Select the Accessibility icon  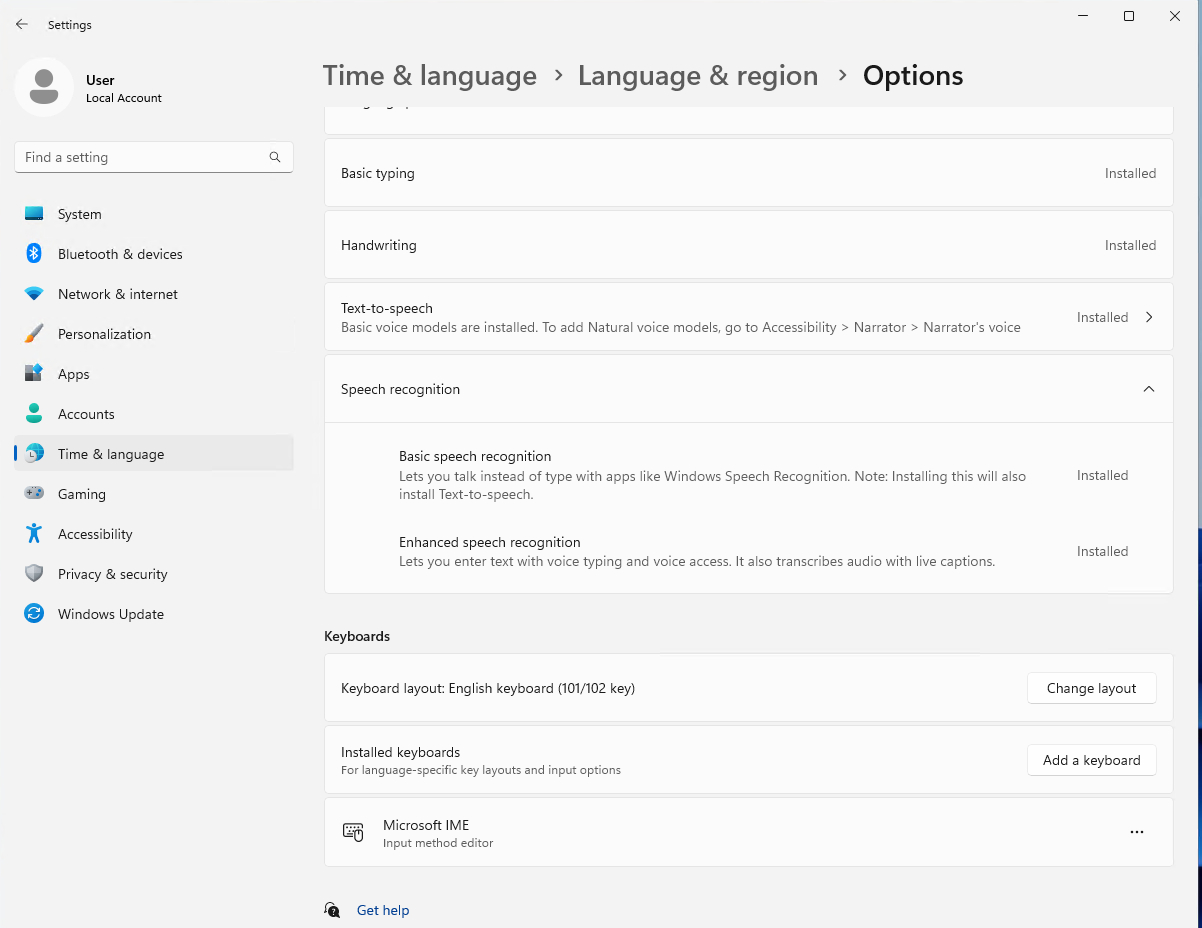click(34, 533)
